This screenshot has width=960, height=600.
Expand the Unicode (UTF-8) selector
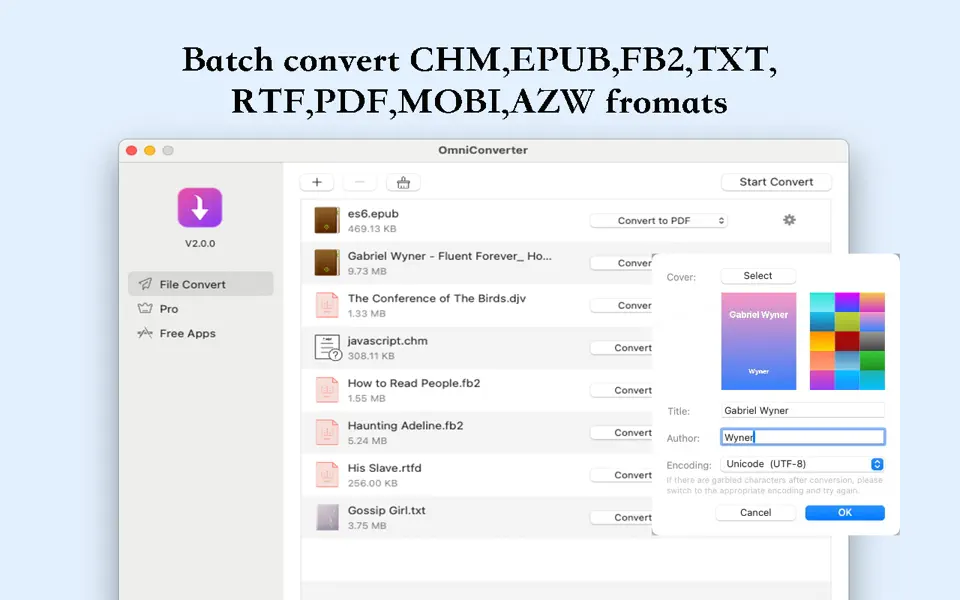(876, 463)
